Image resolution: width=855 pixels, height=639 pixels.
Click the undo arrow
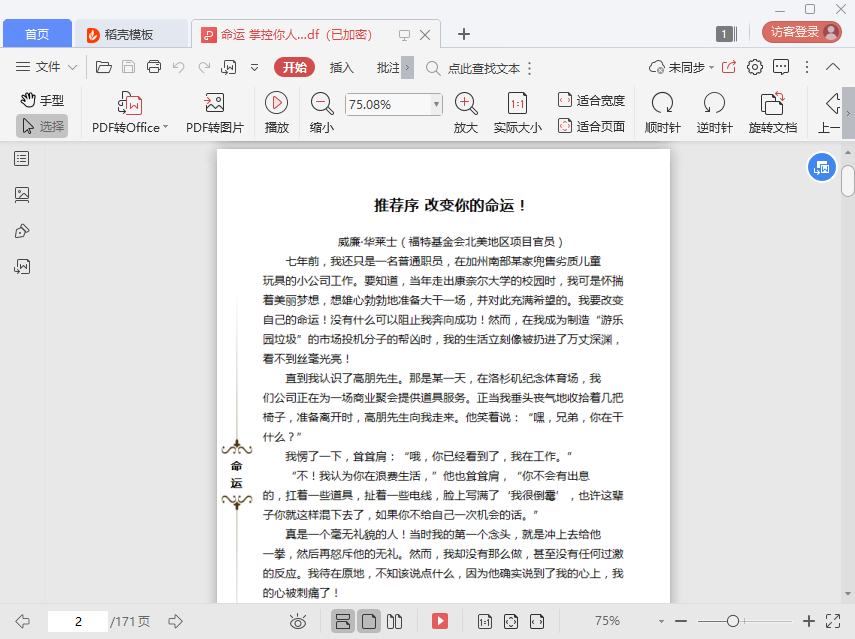point(178,67)
